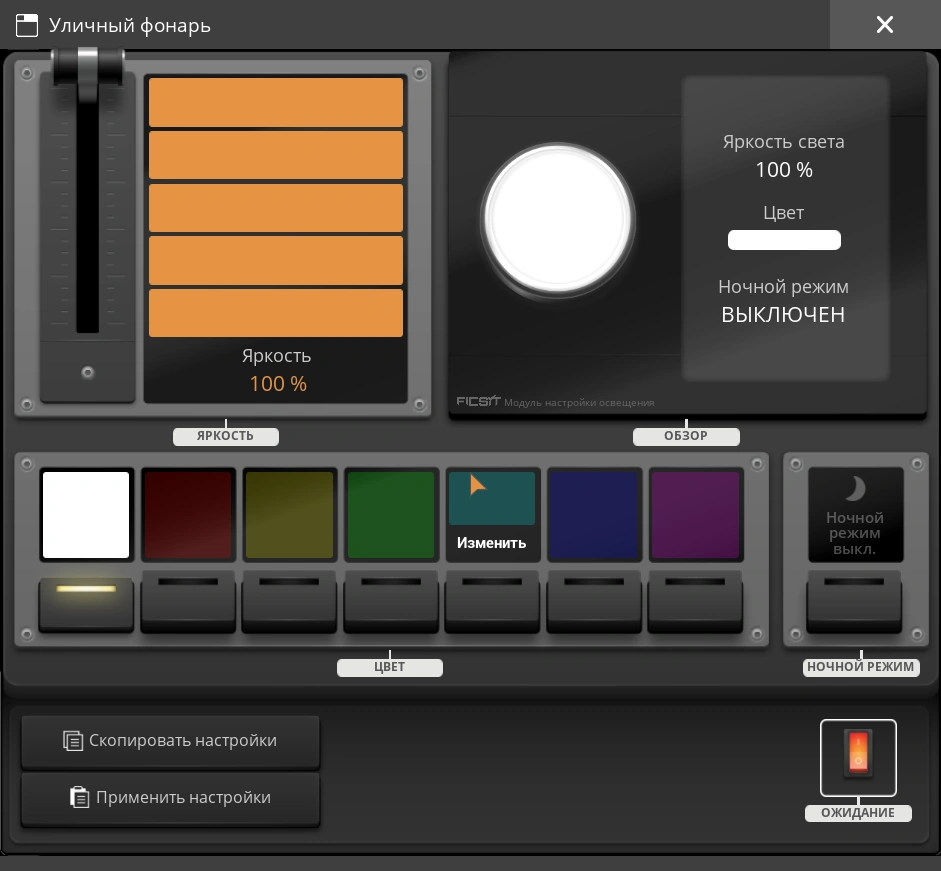Image resolution: width=941 pixels, height=871 pixels.
Task: Select the white color swatch
Action: [x=86, y=515]
